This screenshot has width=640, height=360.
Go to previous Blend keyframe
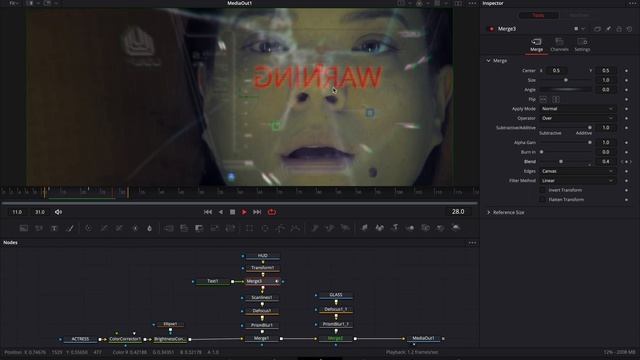(x=622, y=162)
